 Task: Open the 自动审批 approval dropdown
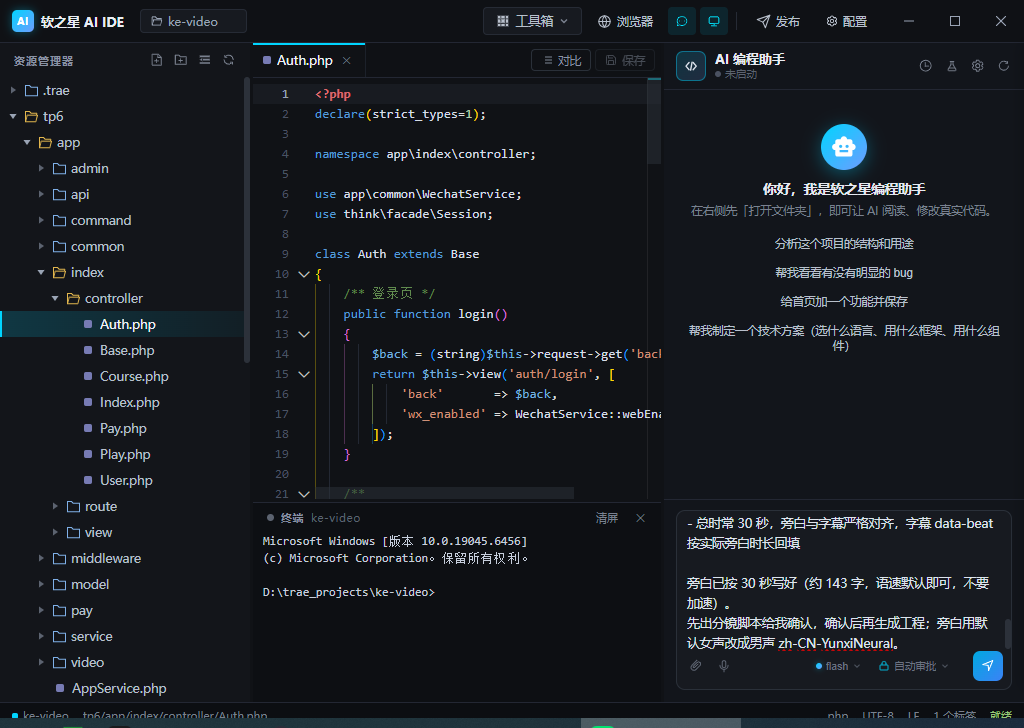point(913,666)
